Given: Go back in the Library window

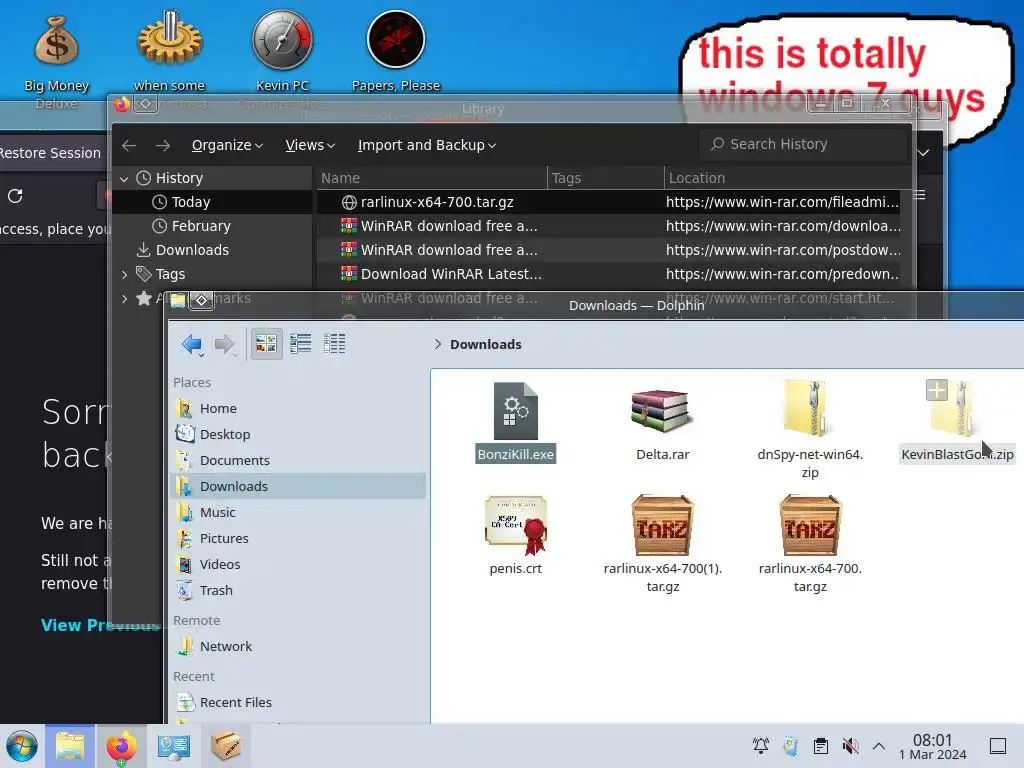Looking at the screenshot, I should point(129,145).
